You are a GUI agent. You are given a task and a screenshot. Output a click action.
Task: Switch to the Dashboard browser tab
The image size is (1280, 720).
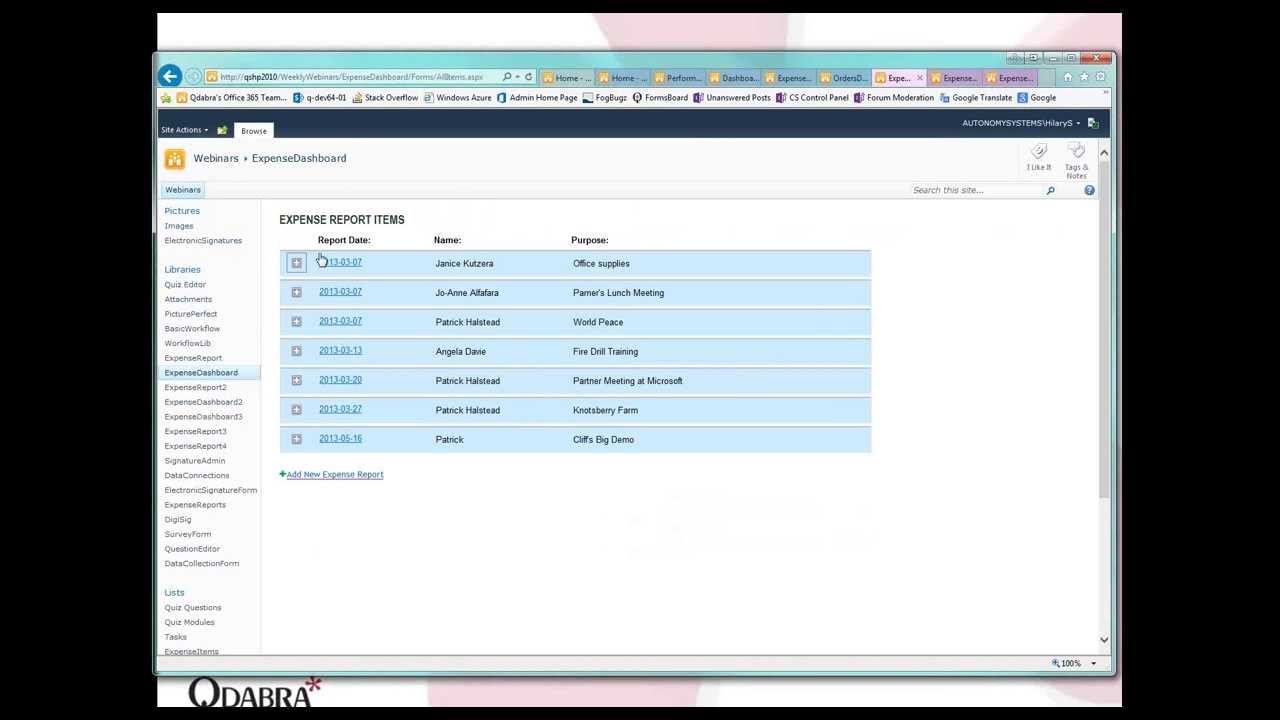[733, 78]
